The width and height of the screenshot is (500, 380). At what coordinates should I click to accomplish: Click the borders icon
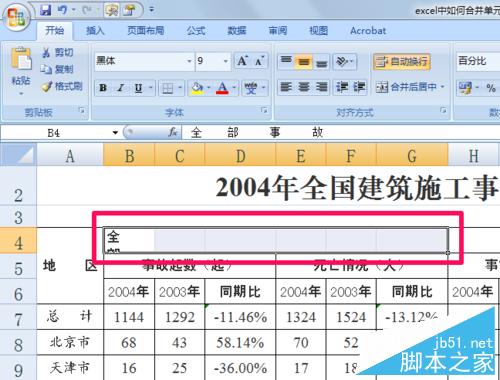click(167, 88)
